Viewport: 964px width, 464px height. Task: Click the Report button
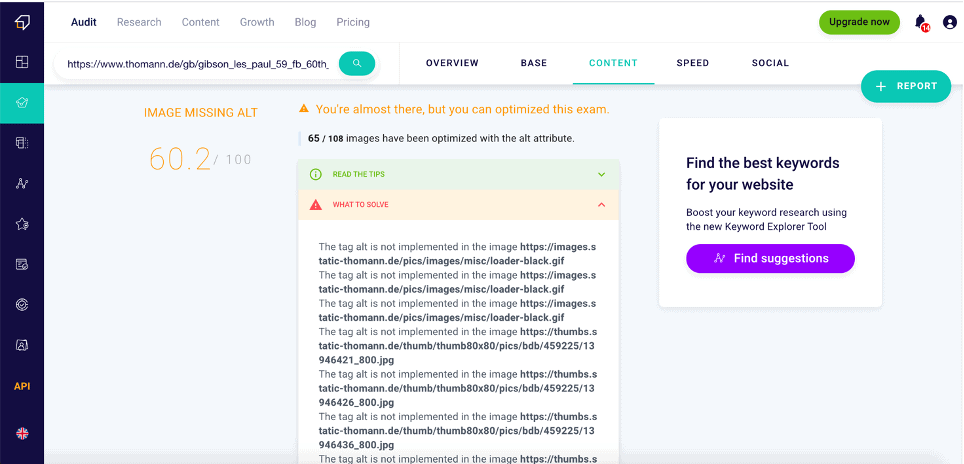tap(906, 86)
